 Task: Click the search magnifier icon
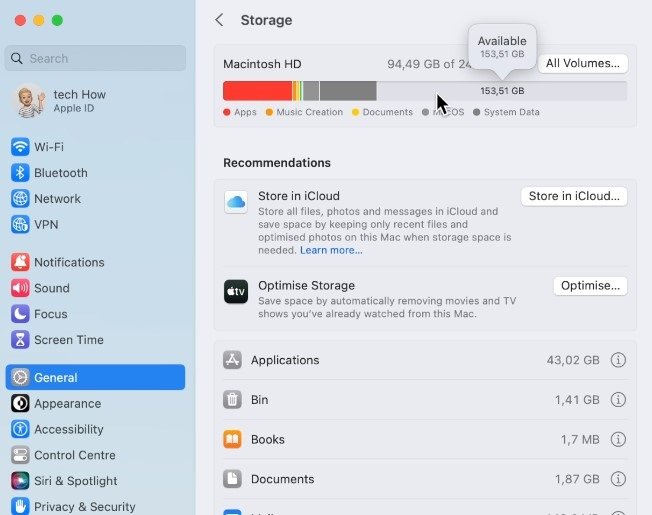pos(17,59)
